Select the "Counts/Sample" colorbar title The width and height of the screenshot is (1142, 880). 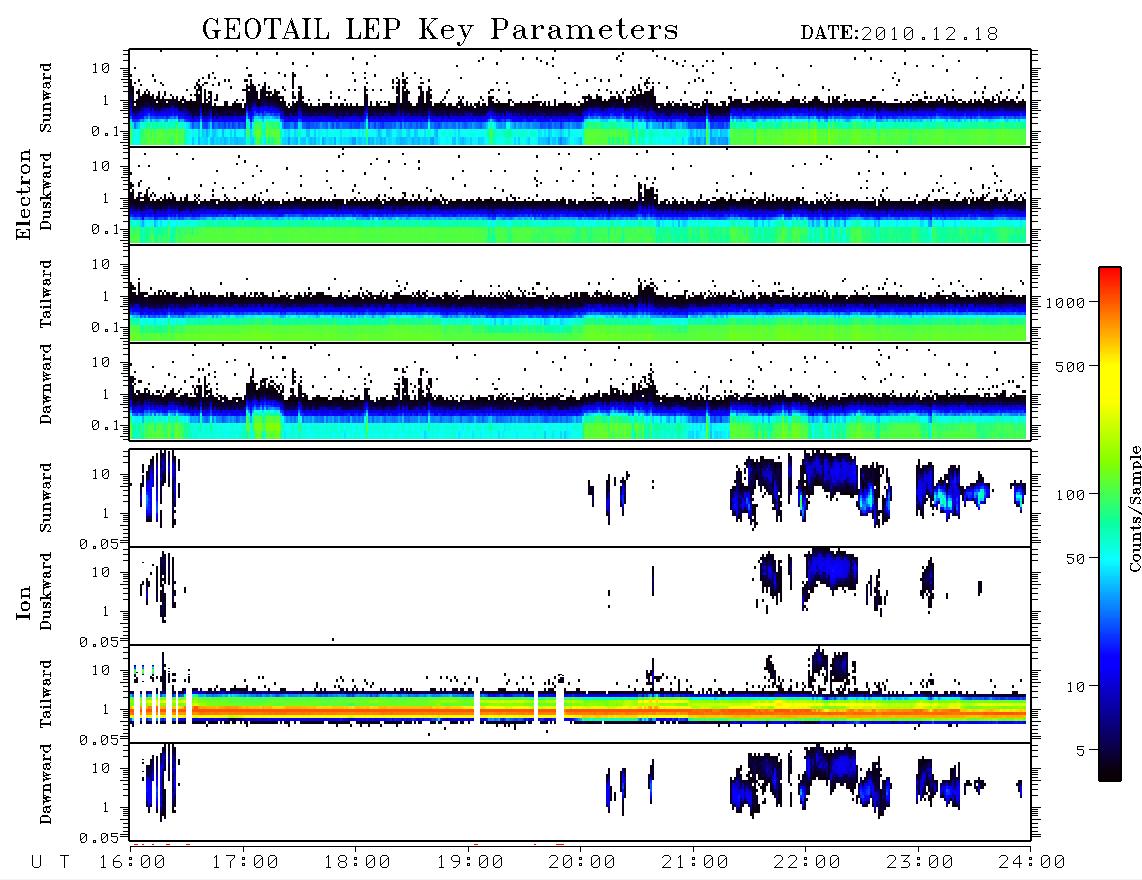[1134, 508]
